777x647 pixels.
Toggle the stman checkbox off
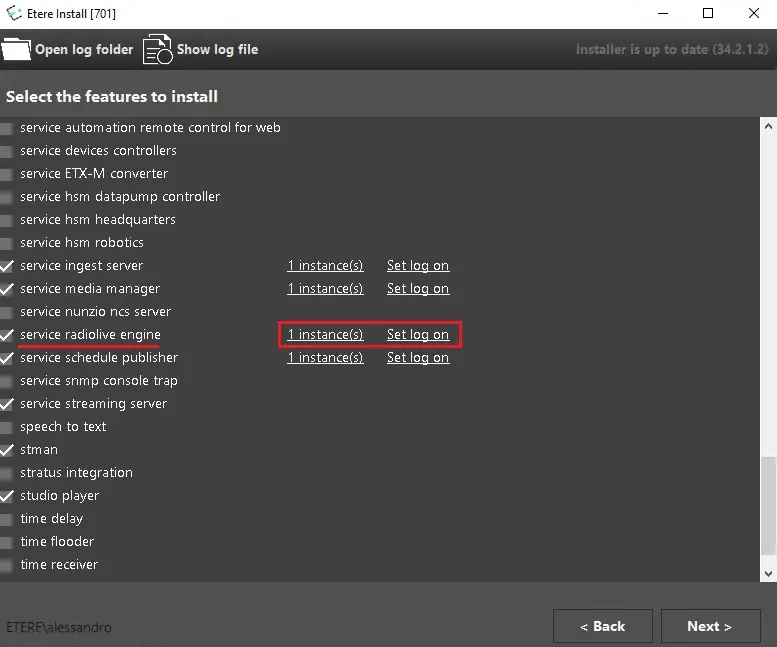8,450
